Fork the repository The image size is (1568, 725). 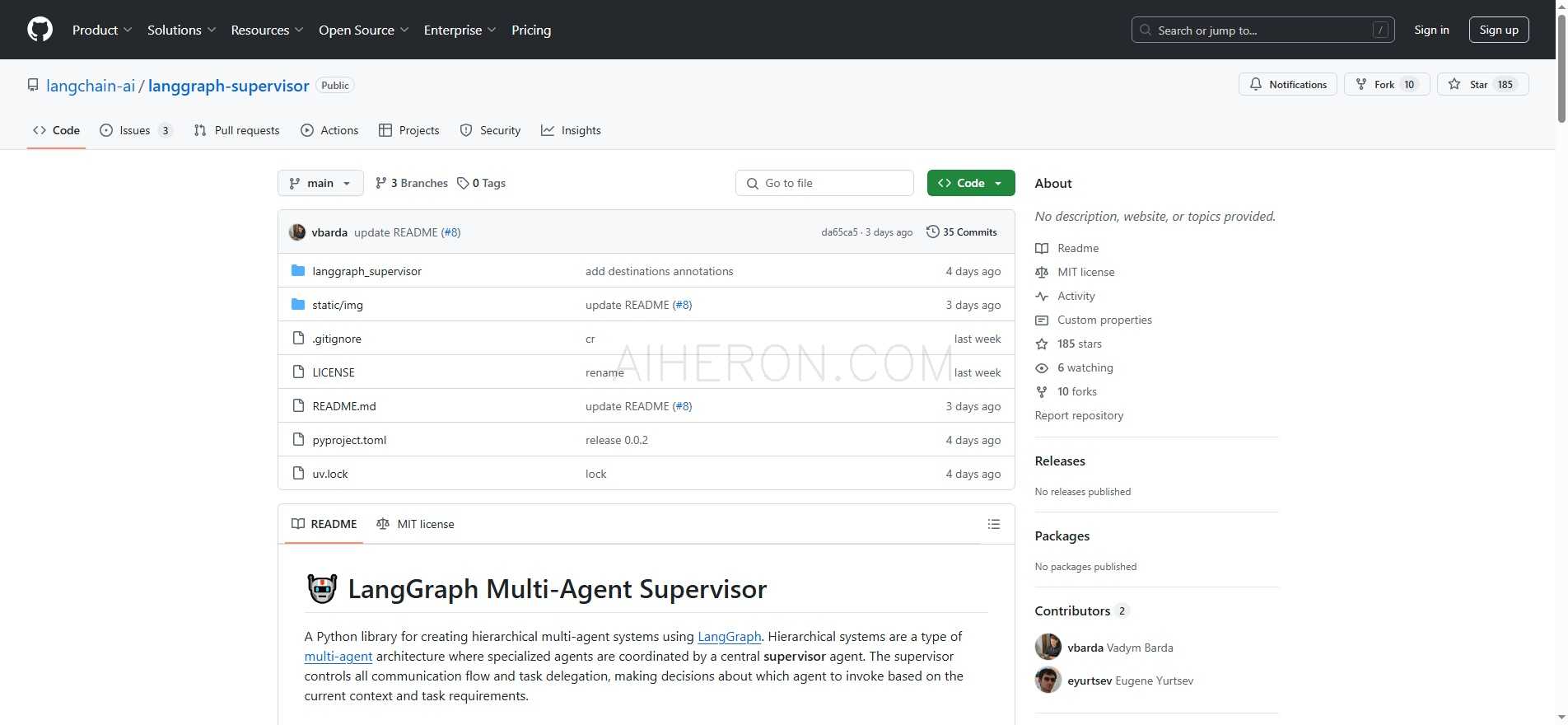1387,84
